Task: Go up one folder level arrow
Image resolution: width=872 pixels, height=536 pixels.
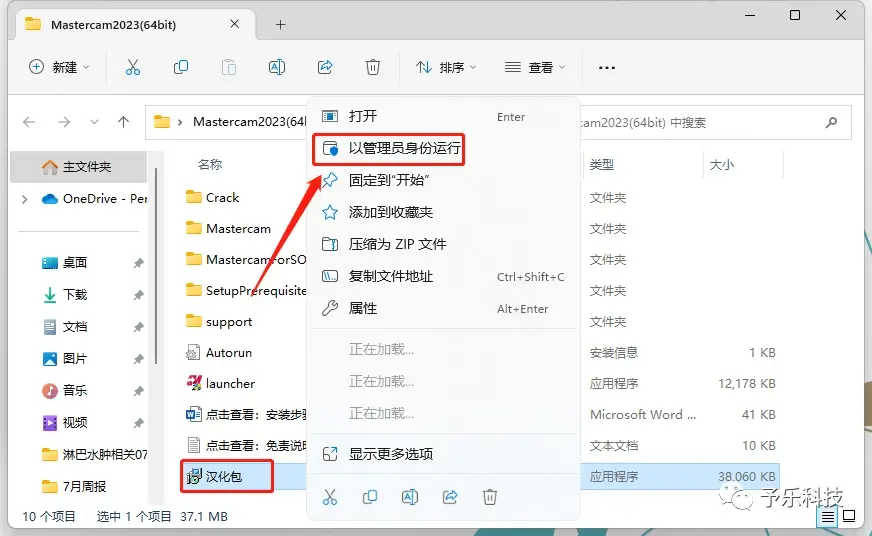Action: pyautogui.click(x=123, y=122)
